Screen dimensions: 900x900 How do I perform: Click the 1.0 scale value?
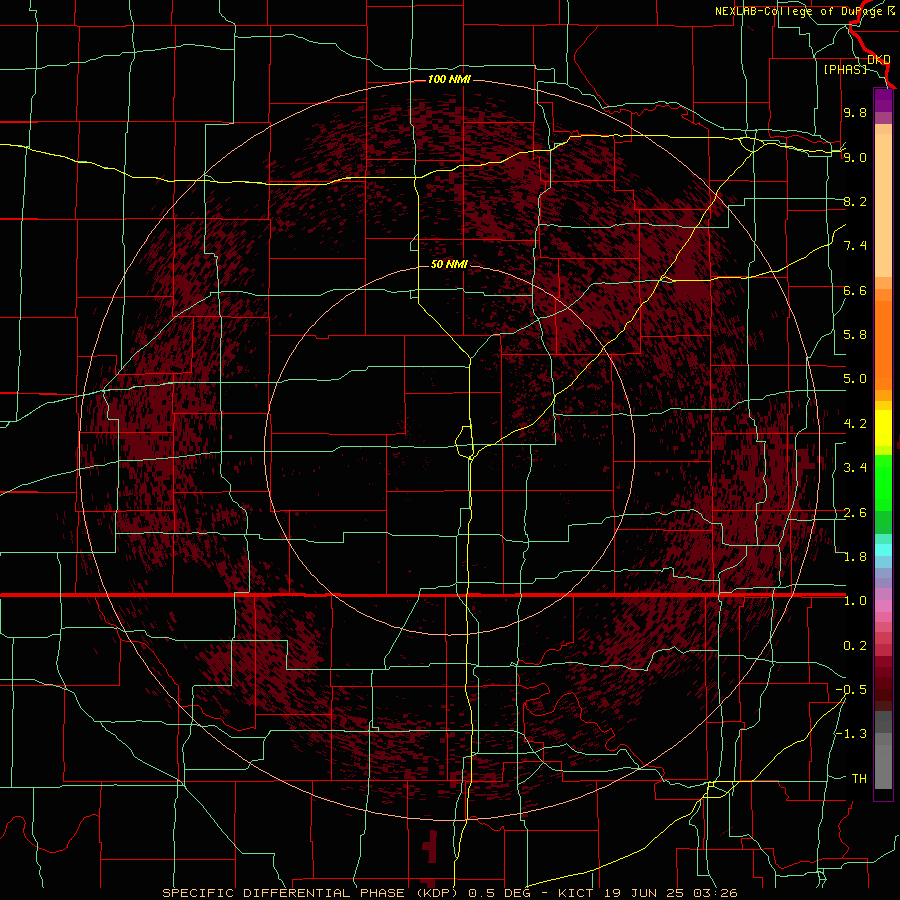855,601
